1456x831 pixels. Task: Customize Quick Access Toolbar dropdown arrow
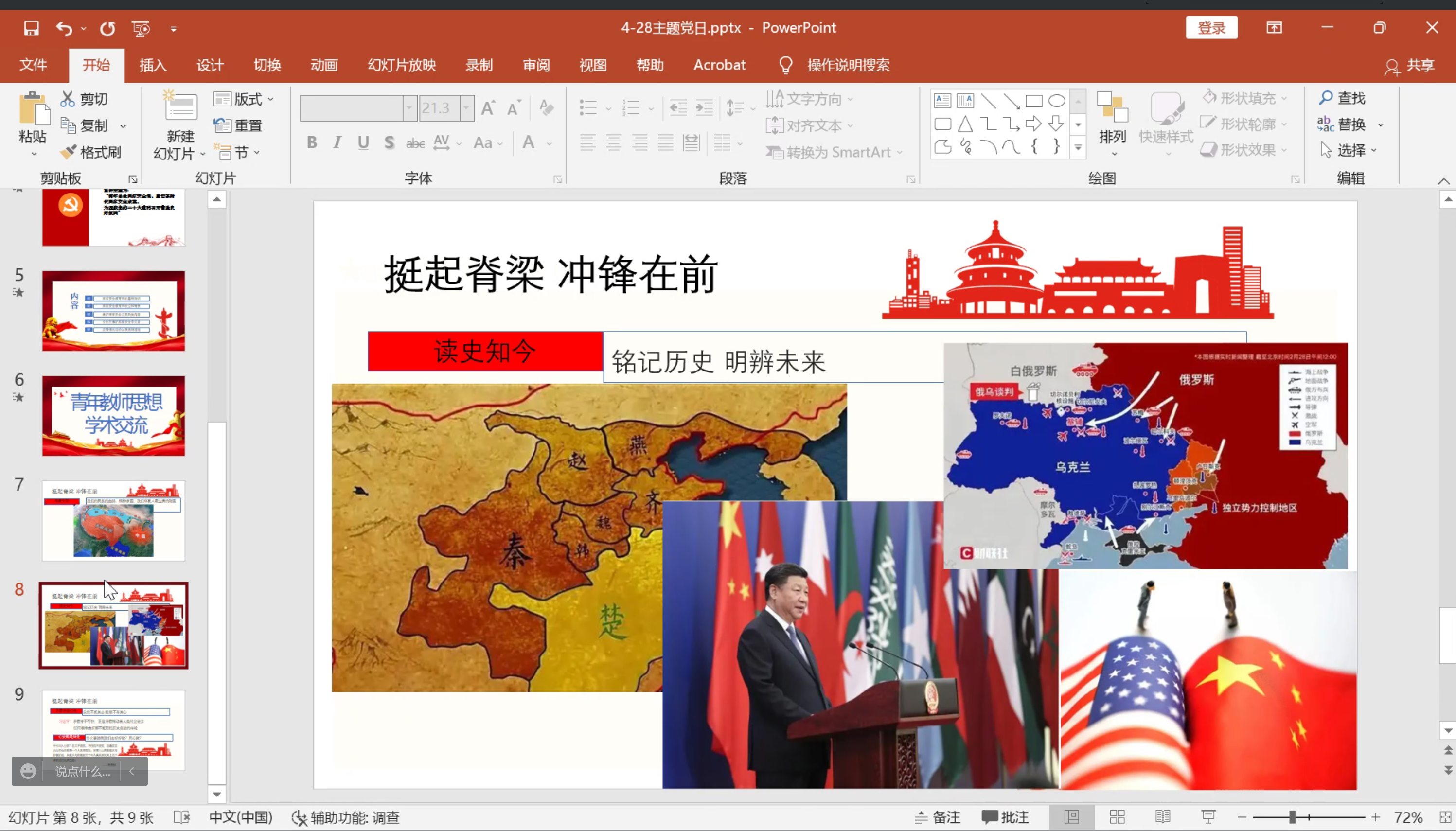coord(174,29)
